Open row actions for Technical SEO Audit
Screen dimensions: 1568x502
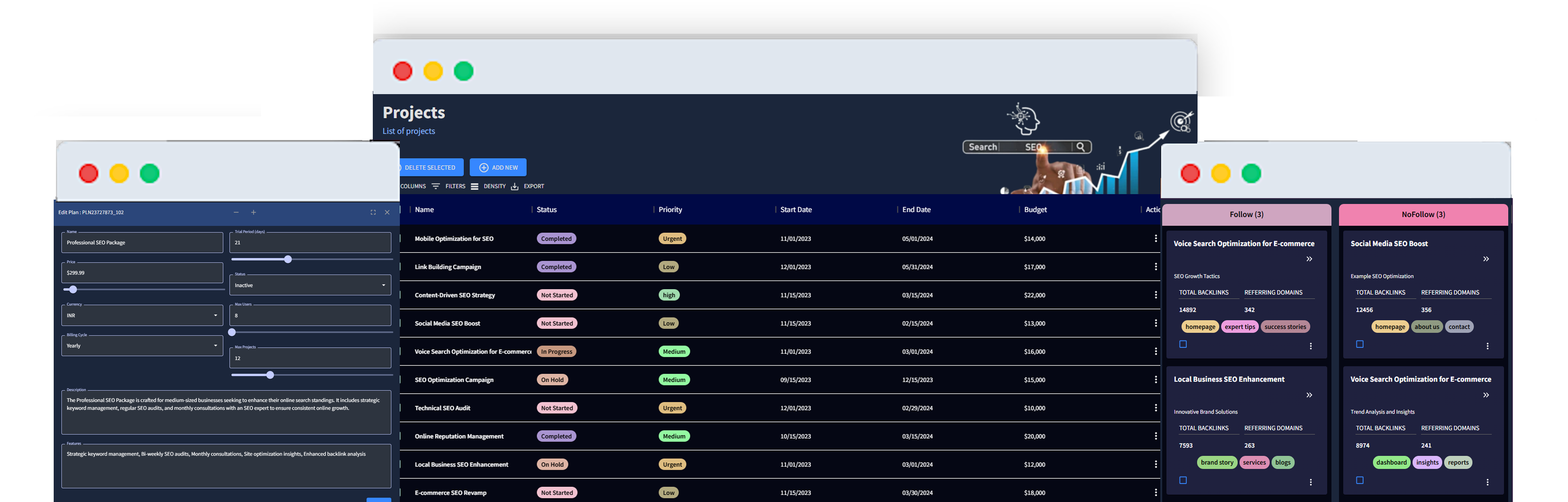[1155, 407]
